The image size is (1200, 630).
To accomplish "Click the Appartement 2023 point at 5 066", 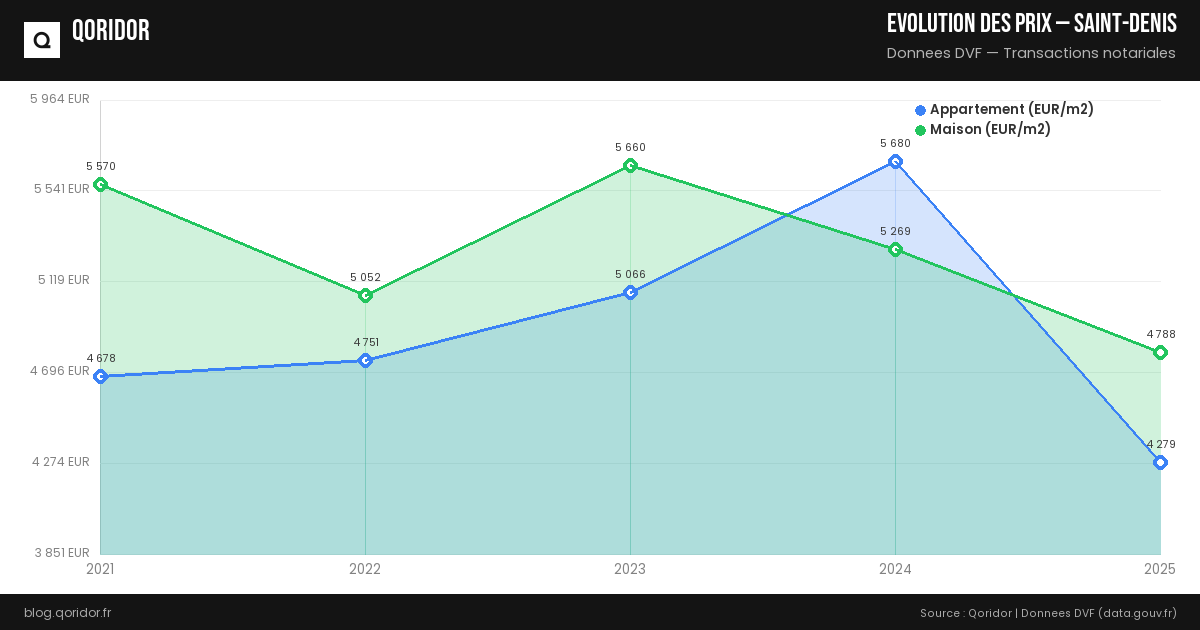I will 630,293.
